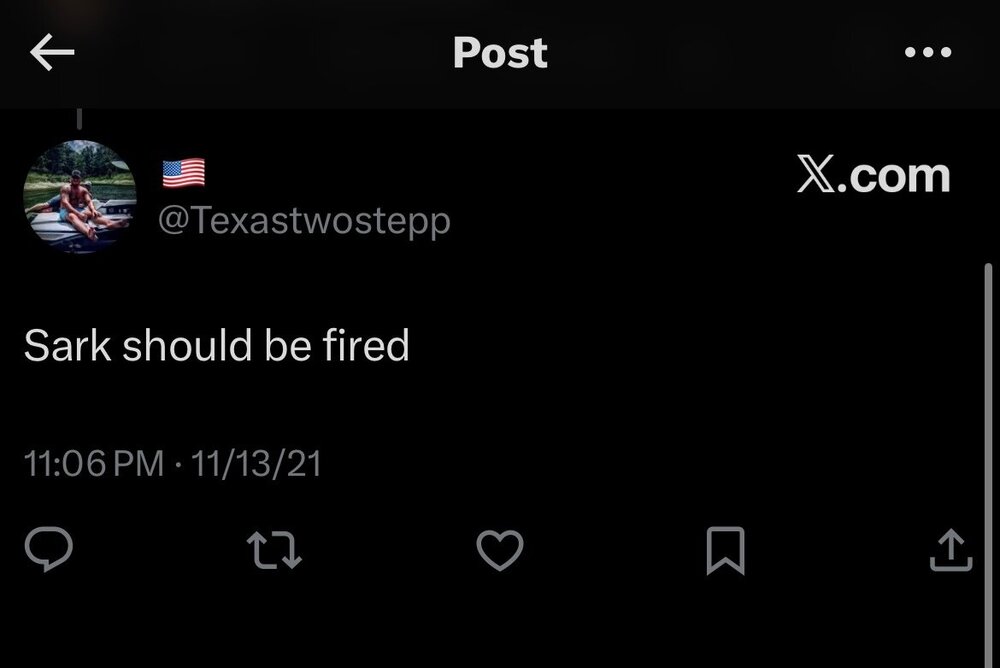Screen dimensions: 1000x668
Task: Open the @Texastwostepp profile handle
Action: [304, 221]
